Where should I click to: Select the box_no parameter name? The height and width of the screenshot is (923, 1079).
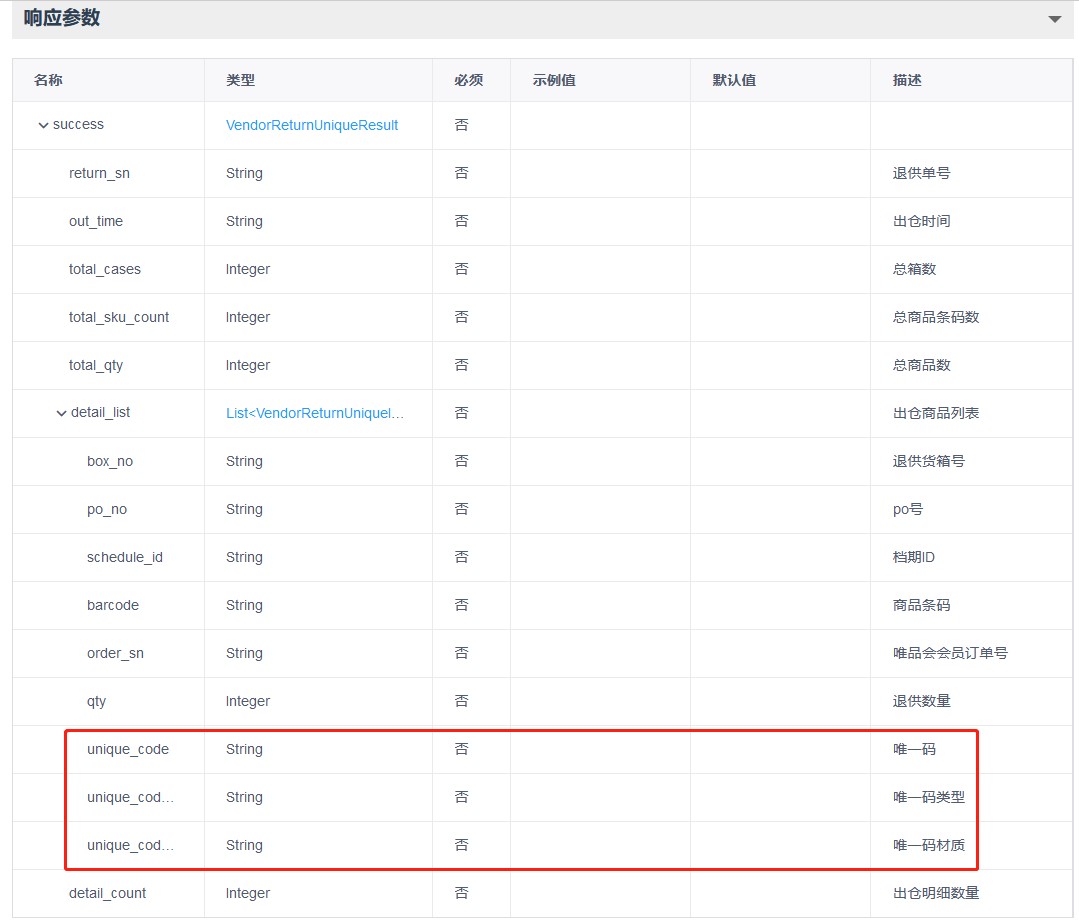tap(110, 461)
